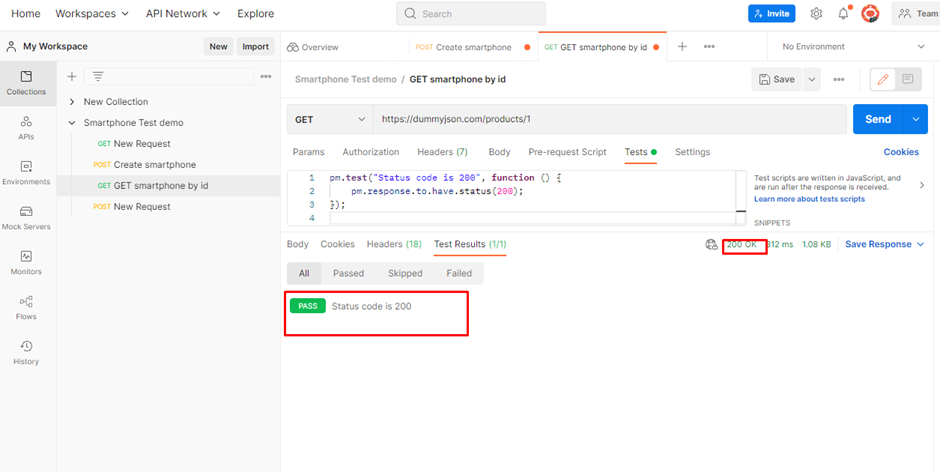
Task: Click the network globe icon near status
Action: (x=711, y=244)
